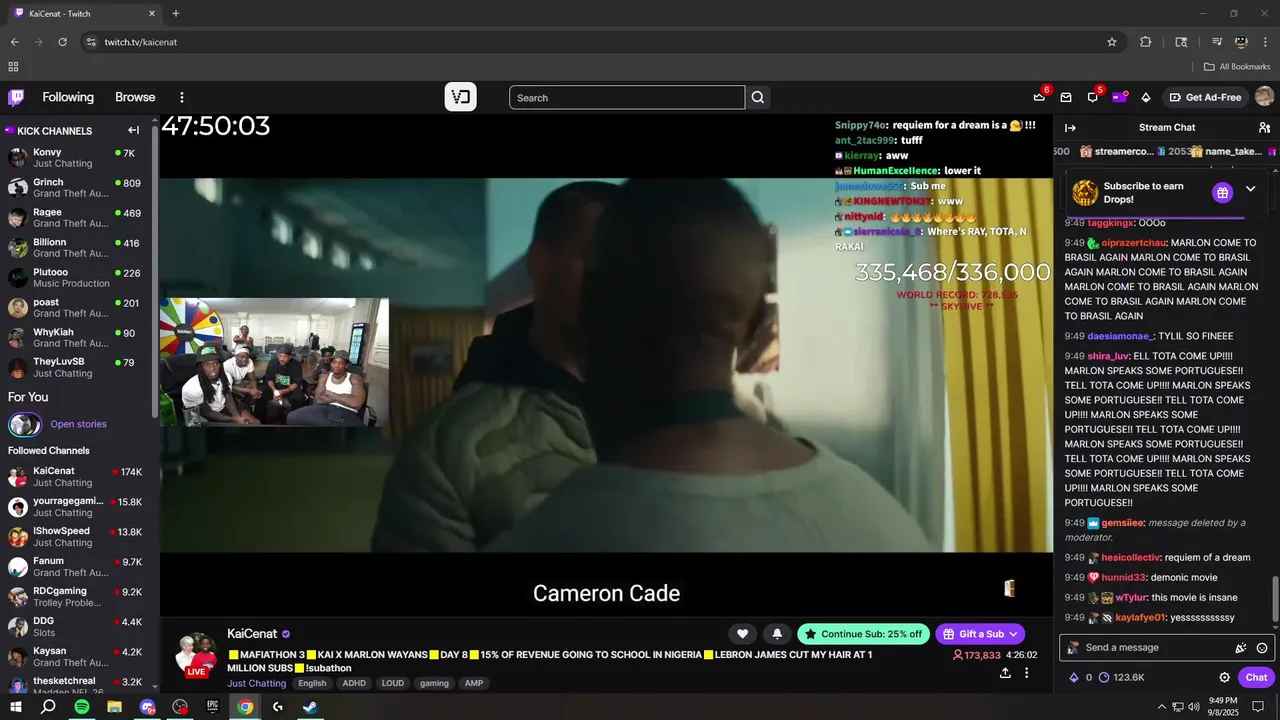
Task: Open more stream options below viewer count
Action: [1026, 673]
